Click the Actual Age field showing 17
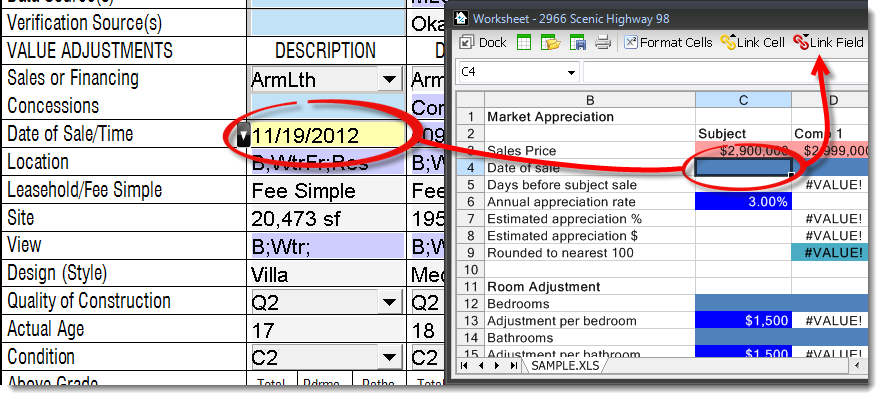This screenshot has height=400, width=883. pos(326,330)
